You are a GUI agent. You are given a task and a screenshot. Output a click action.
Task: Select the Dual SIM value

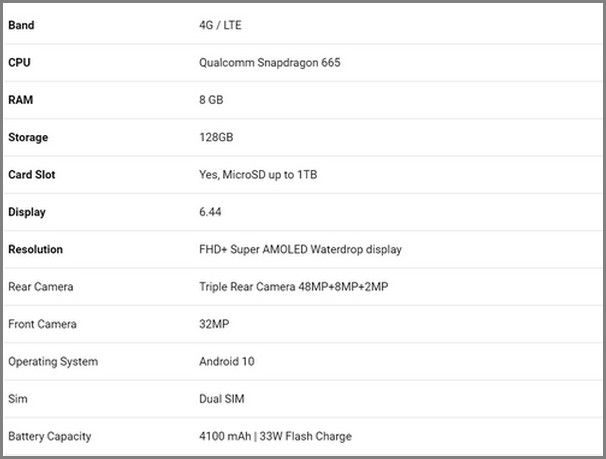pyautogui.click(x=222, y=399)
